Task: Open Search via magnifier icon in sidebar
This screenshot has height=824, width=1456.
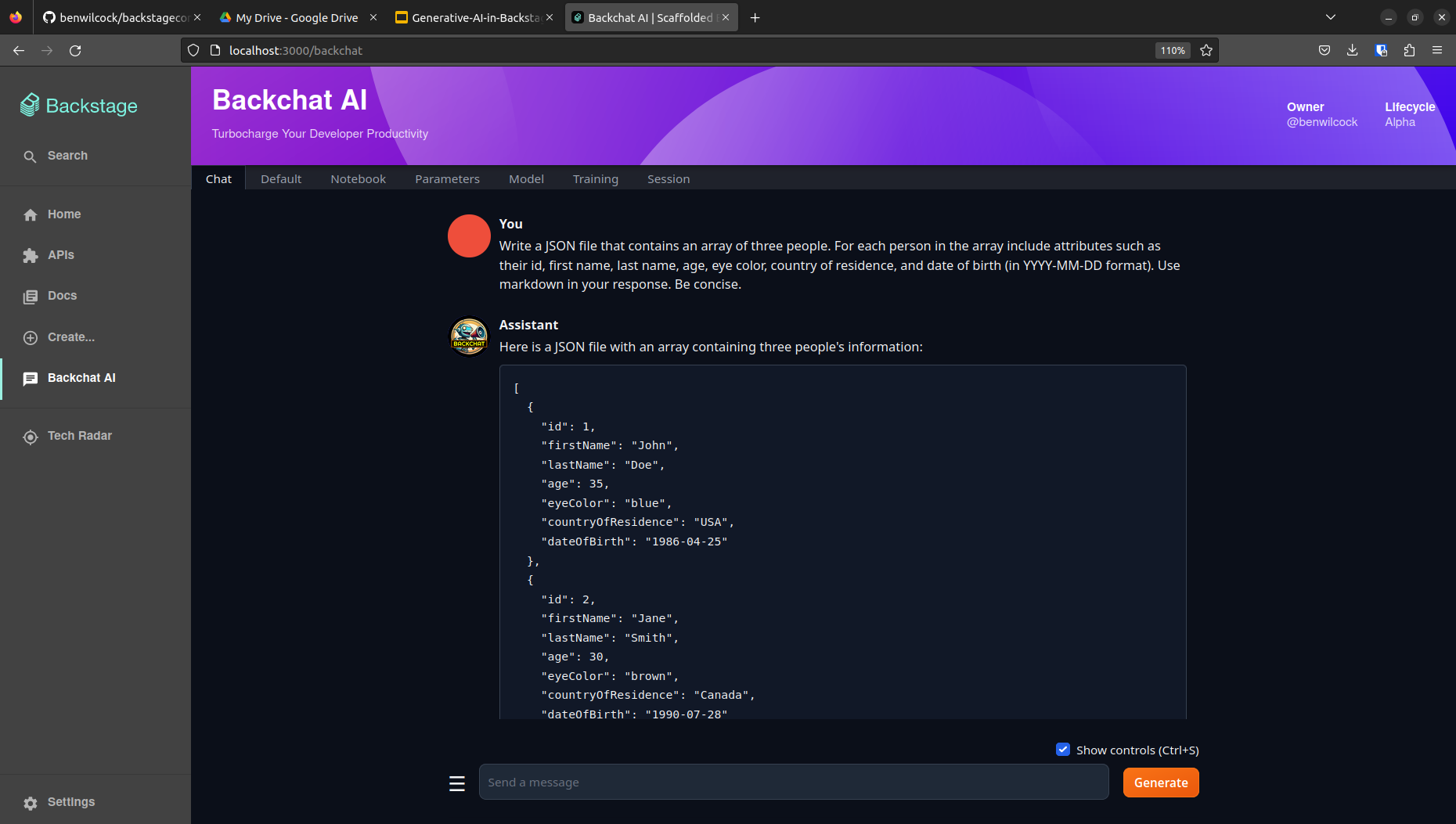Action: 30,157
